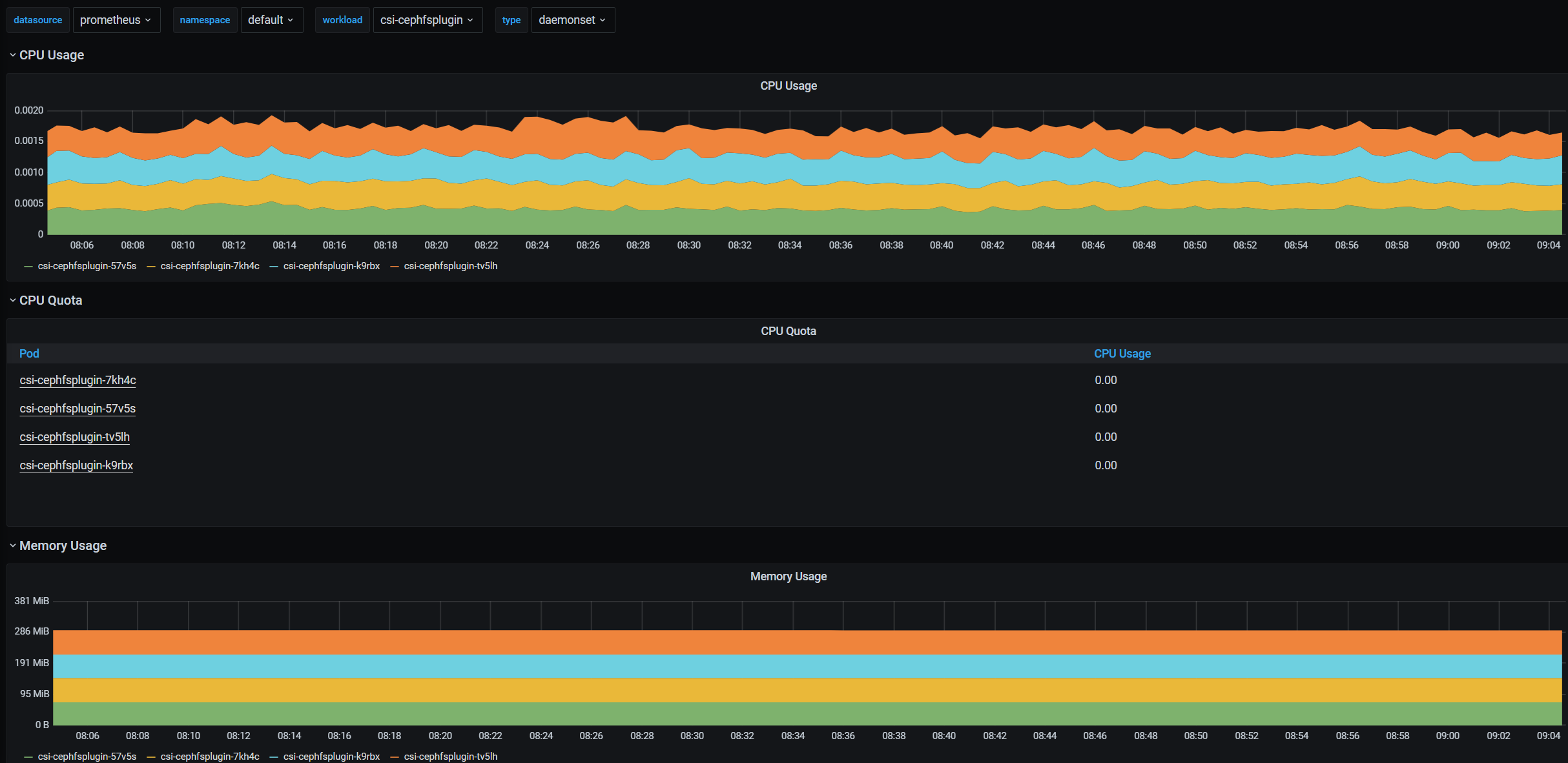Click 7kh4c yellow color swatch in Memory legend
The width and height of the screenshot is (1568, 763).
pyautogui.click(x=151, y=757)
